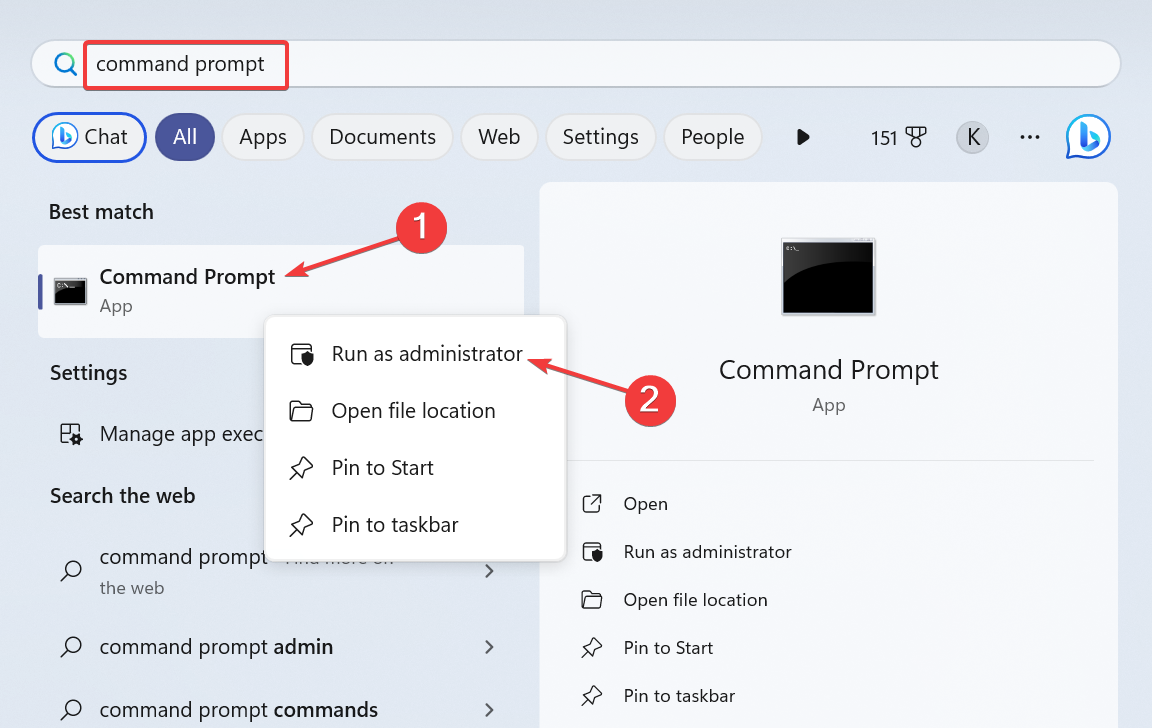
Task: Open the three-dot more options menu
Action: (1030, 137)
